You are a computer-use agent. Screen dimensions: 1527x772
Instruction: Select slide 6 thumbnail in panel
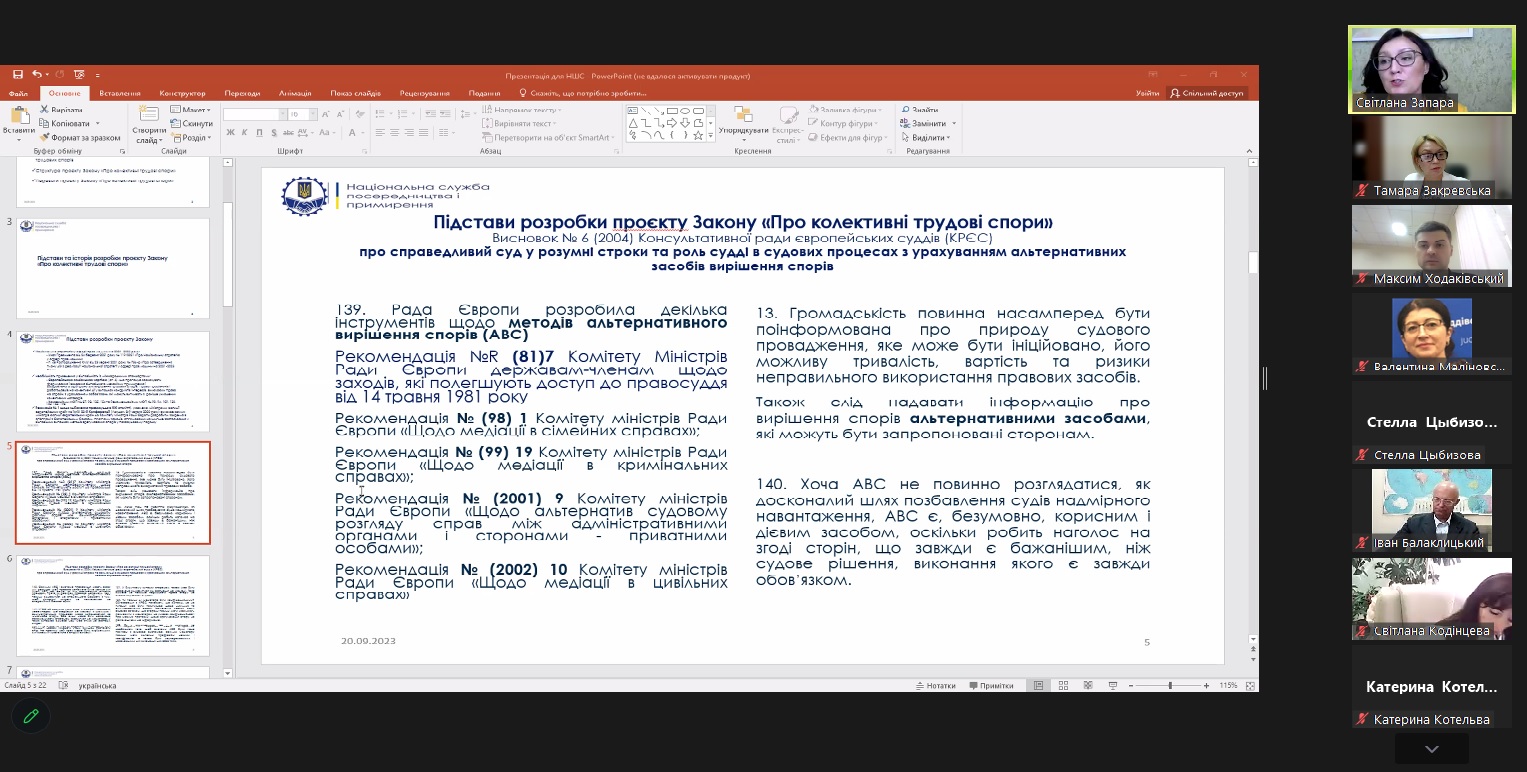[x=113, y=605]
